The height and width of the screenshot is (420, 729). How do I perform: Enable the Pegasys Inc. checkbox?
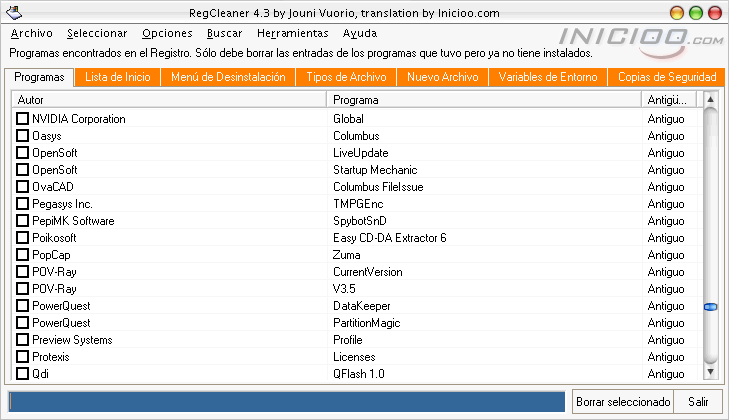coord(22,203)
